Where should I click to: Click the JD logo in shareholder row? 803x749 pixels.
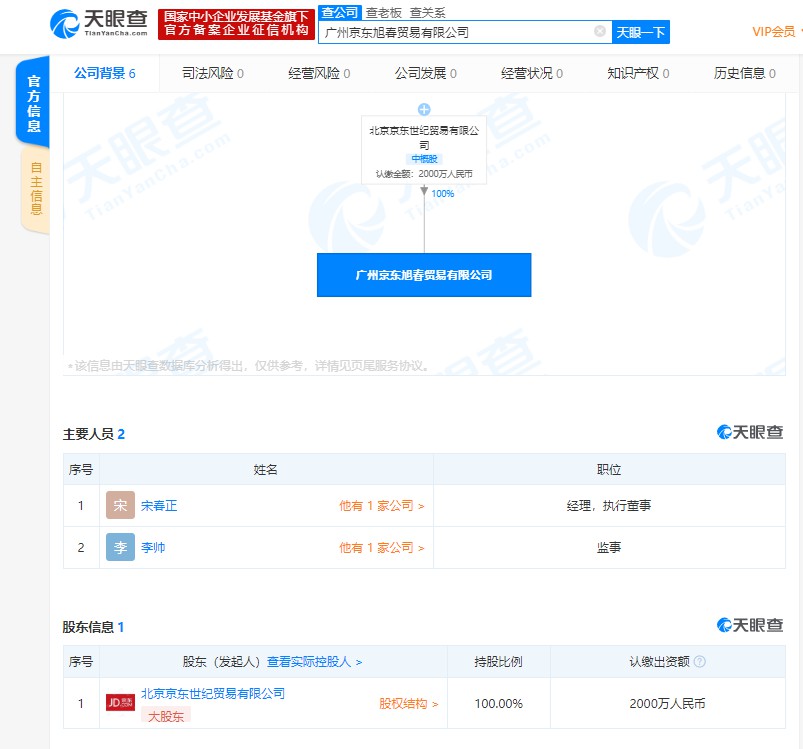[121, 702]
